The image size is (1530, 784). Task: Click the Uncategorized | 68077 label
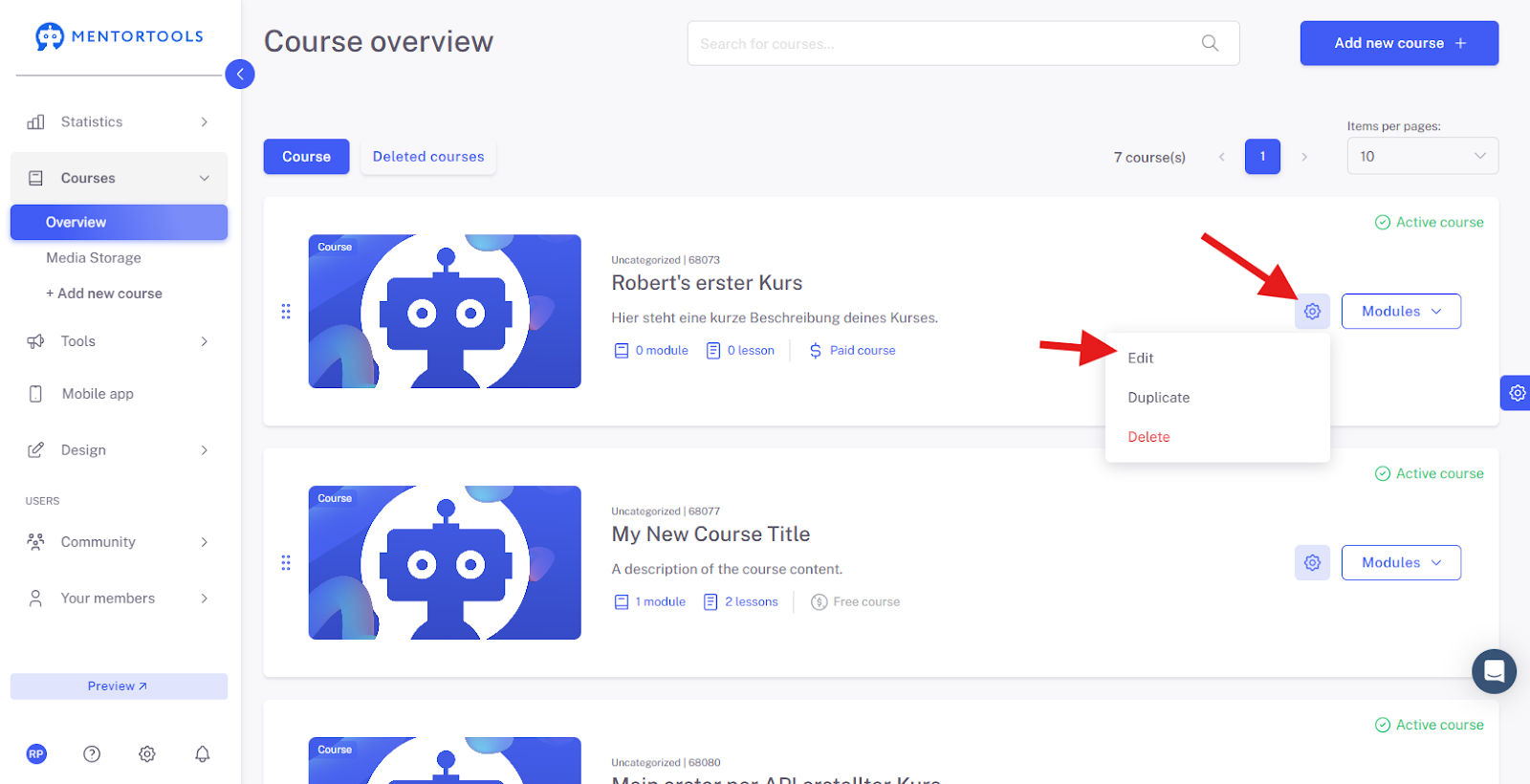tap(666, 512)
